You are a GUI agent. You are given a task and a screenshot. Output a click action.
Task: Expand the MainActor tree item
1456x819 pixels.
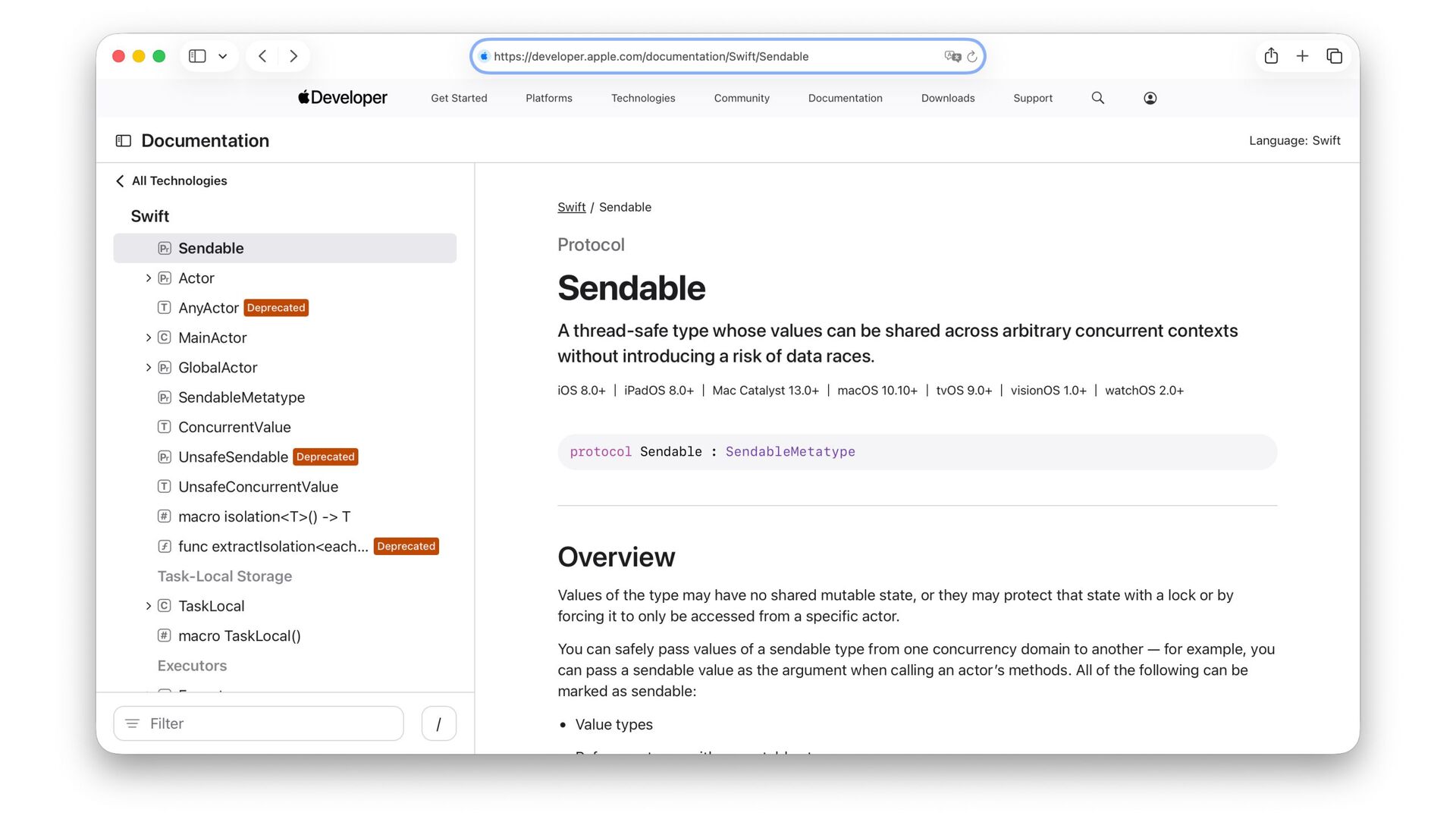coord(148,337)
